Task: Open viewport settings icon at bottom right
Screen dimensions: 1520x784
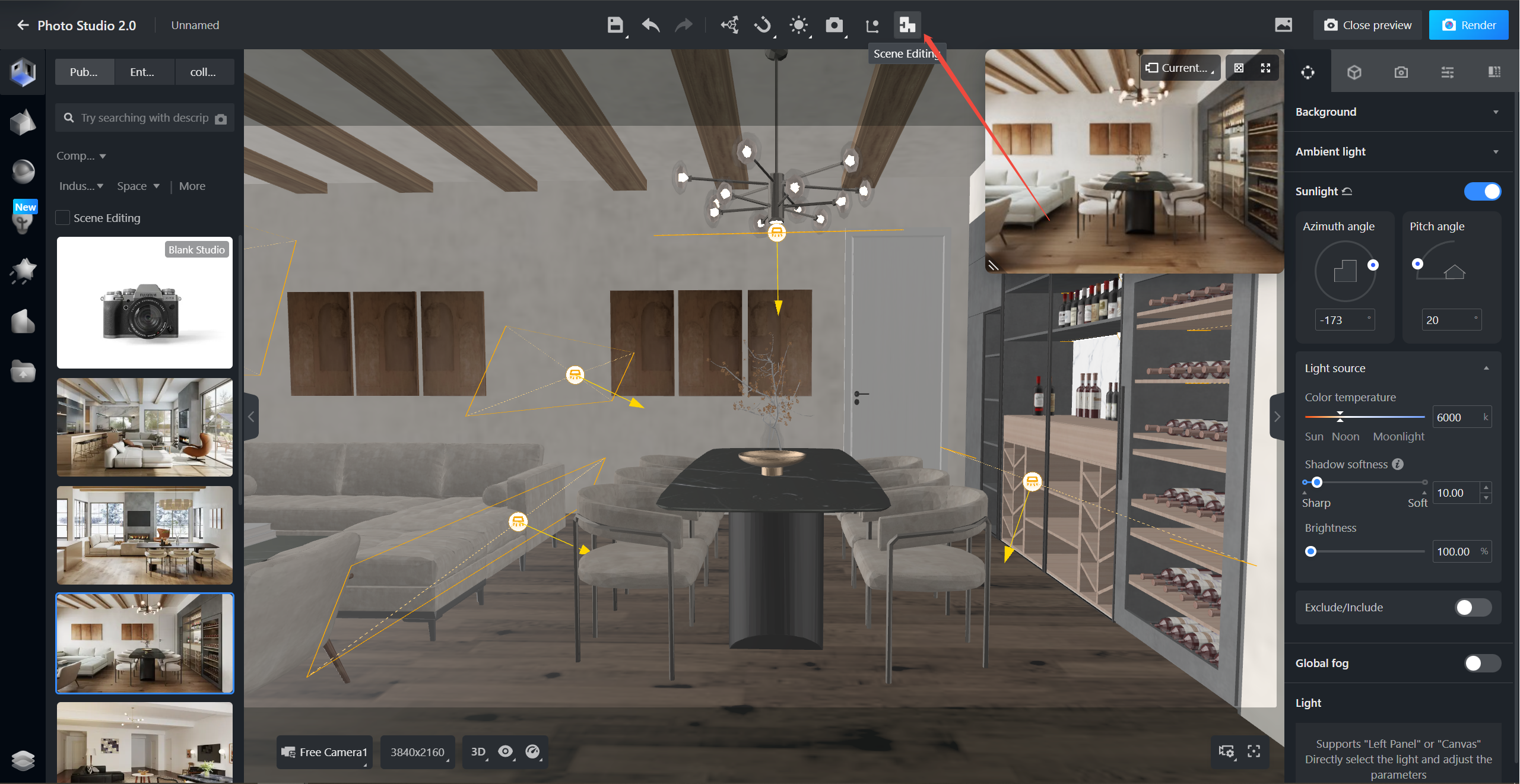Action: (1226, 751)
